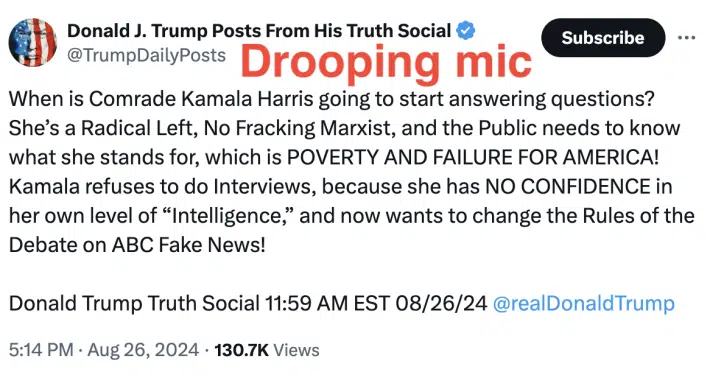Open the Donald J. Trump Posts profile name
Screen dimensions: 710x375
[x=259, y=31]
